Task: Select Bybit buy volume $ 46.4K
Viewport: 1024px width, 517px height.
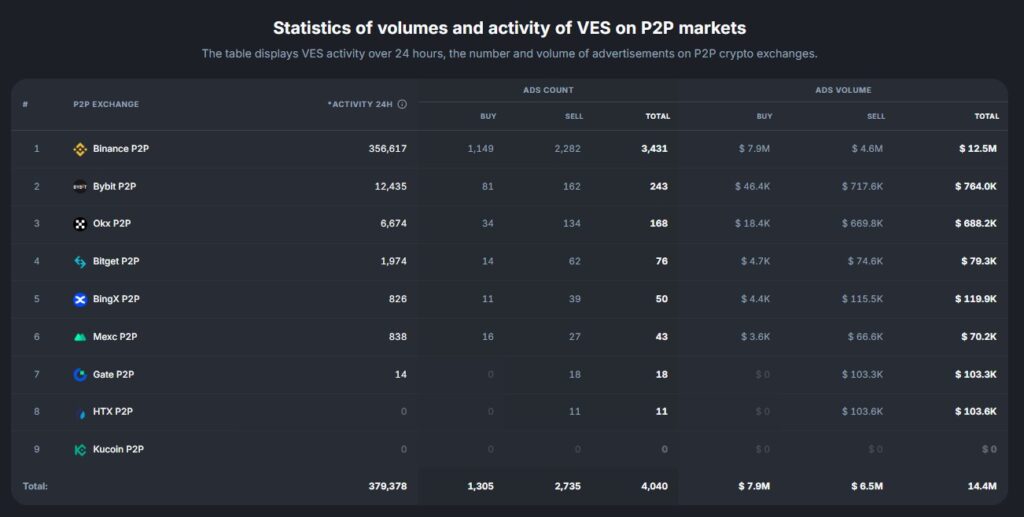Action: (x=752, y=187)
